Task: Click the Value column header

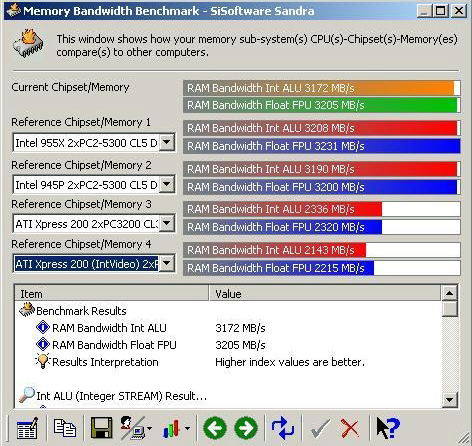Action: [325, 294]
